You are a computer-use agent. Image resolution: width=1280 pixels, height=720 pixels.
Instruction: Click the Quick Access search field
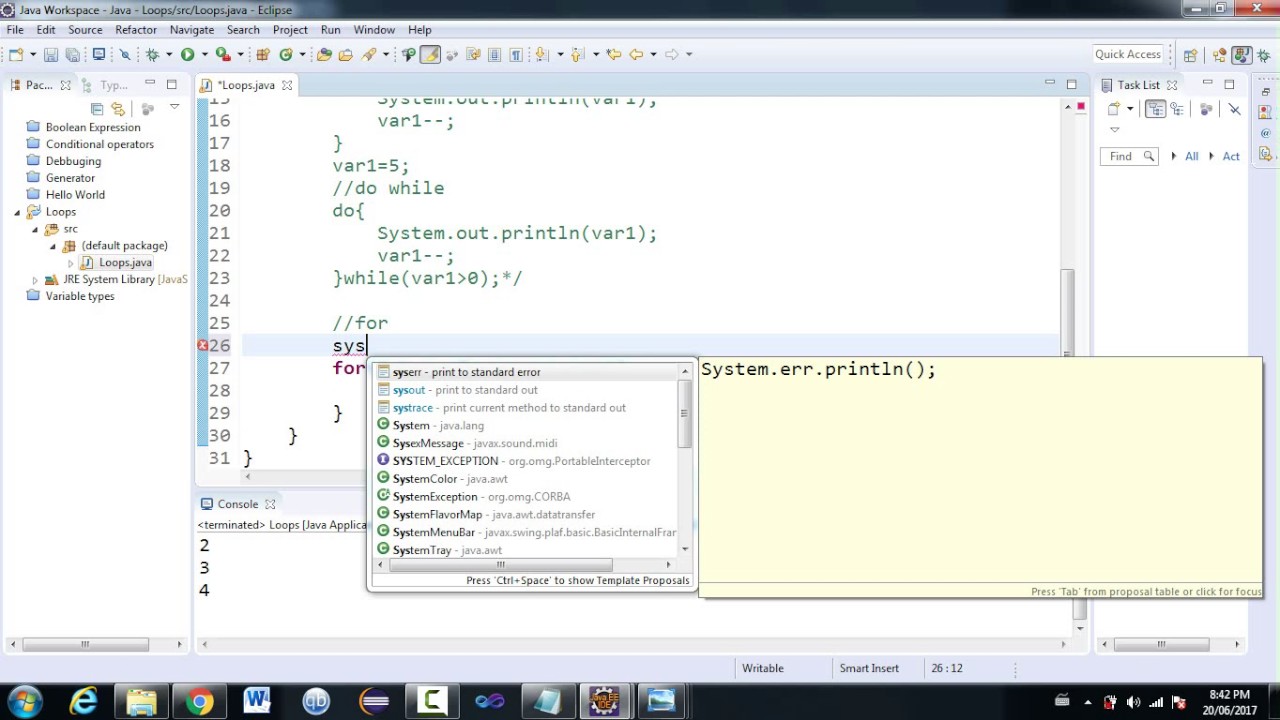pyautogui.click(x=1128, y=55)
